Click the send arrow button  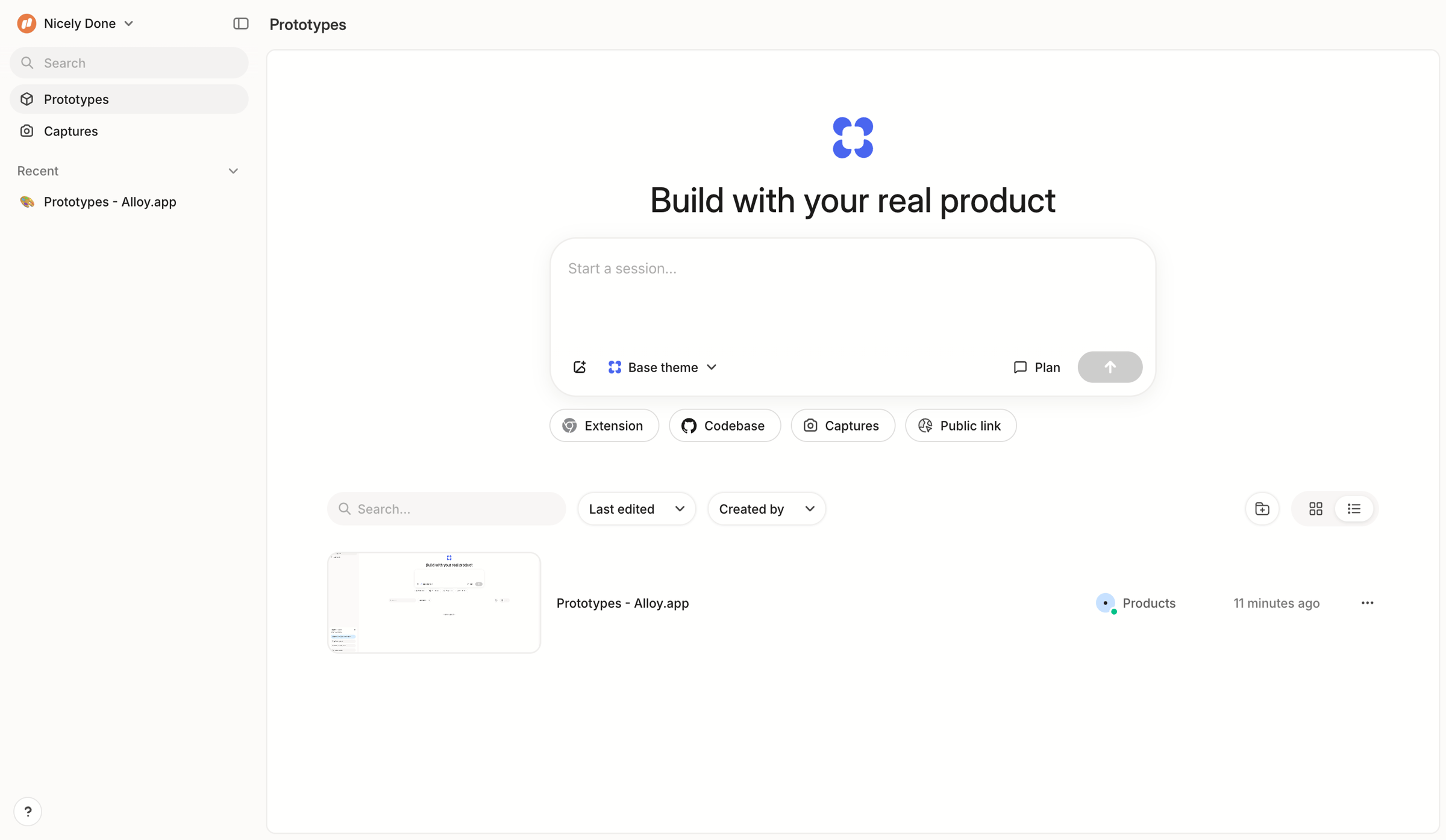point(1110,367)
